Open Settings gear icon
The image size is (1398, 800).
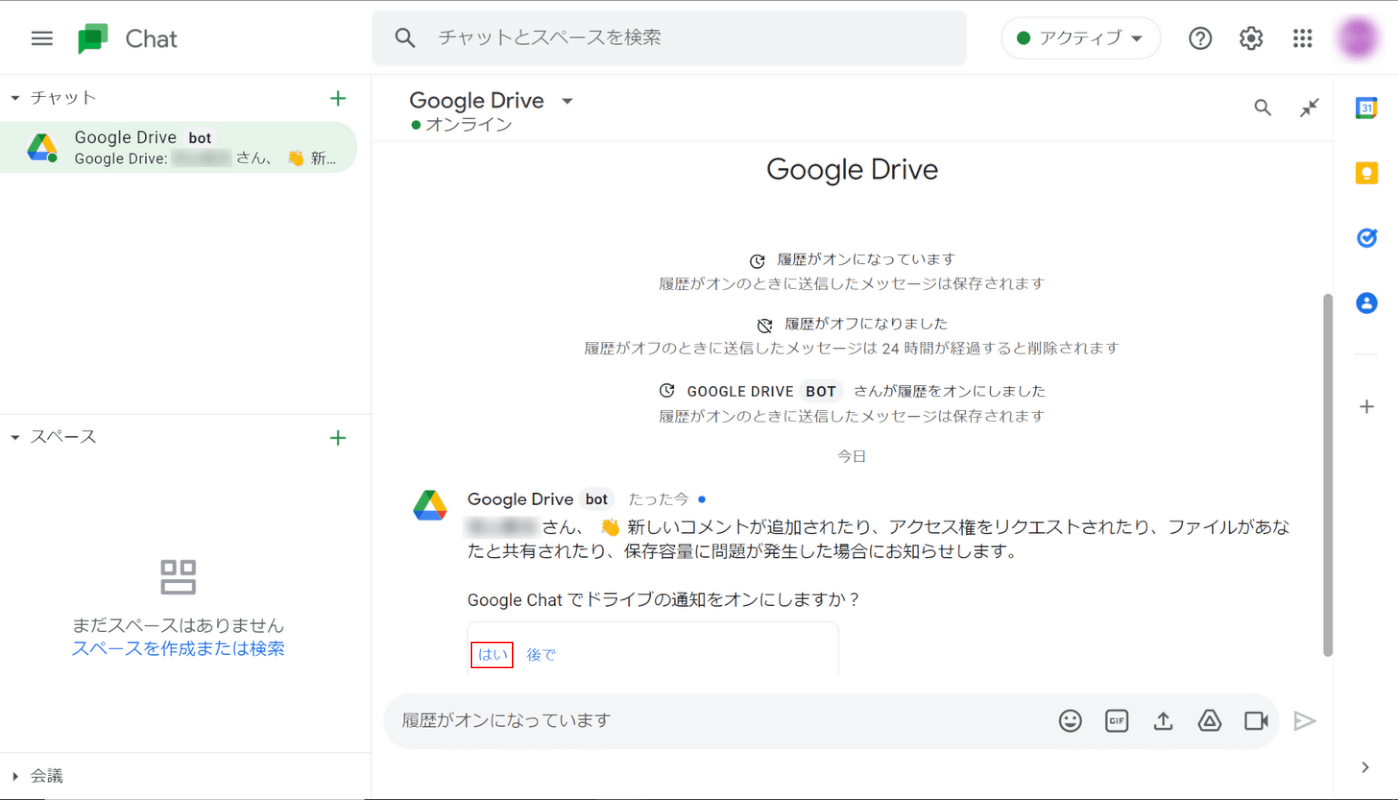pyautogui.click(x=1251, y=38)
